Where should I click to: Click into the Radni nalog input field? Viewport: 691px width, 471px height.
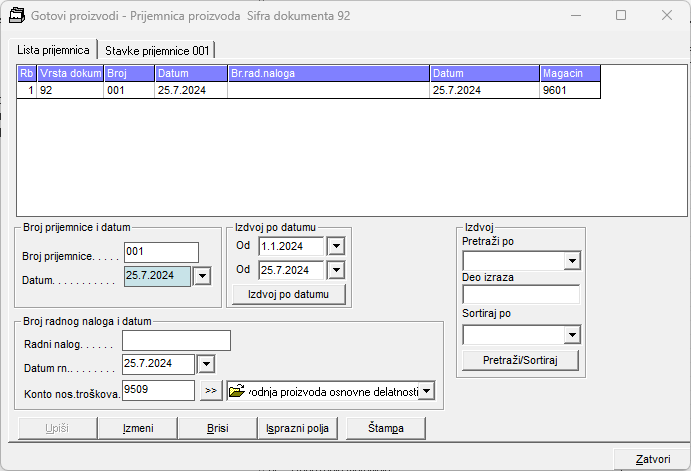coord(176,341)
